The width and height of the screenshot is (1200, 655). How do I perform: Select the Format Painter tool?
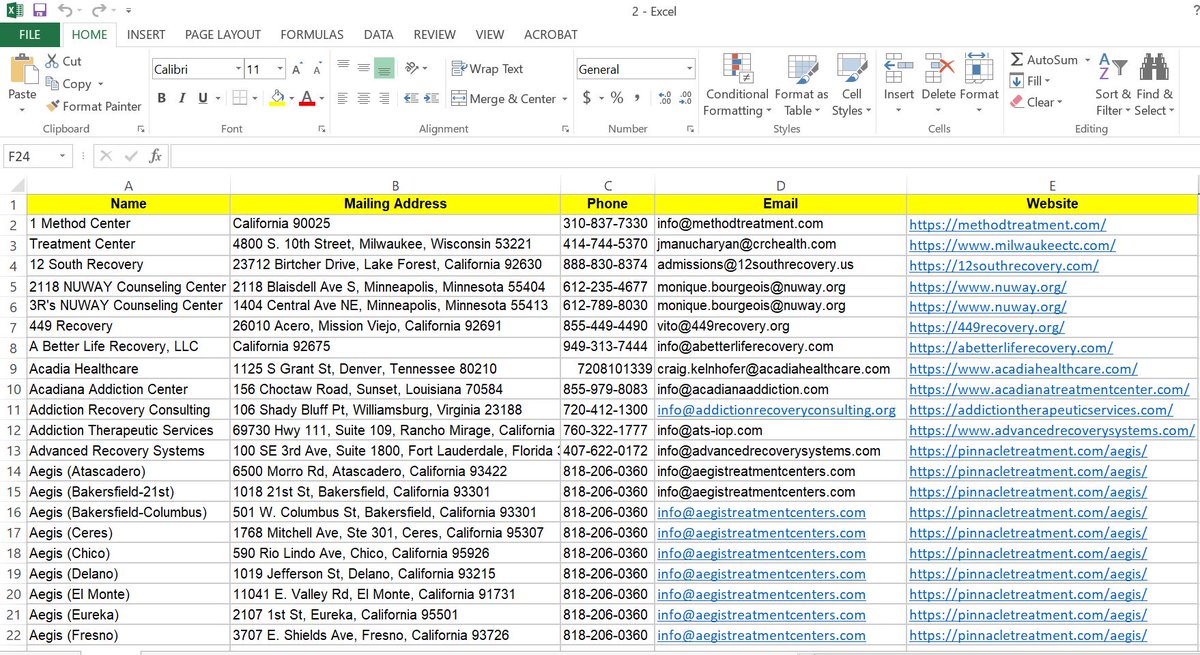pyautogui.click(x=94, y=106)
